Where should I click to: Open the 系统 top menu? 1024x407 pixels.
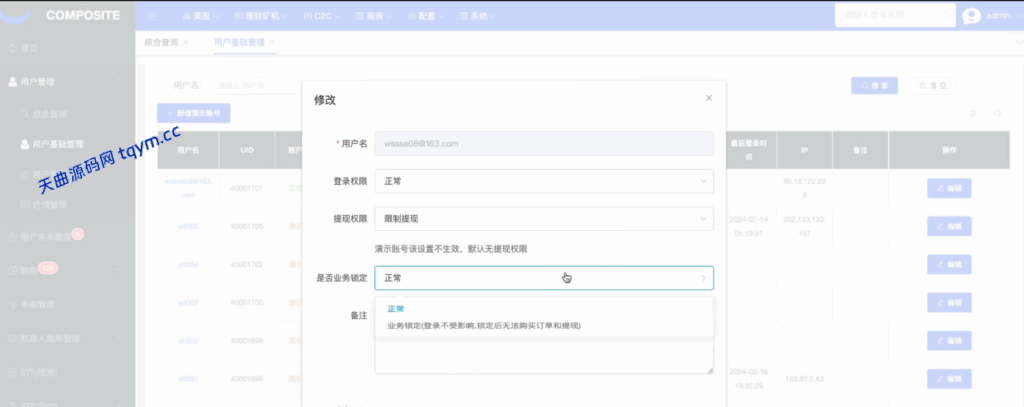pyautogui.click(x=477, y=16)
